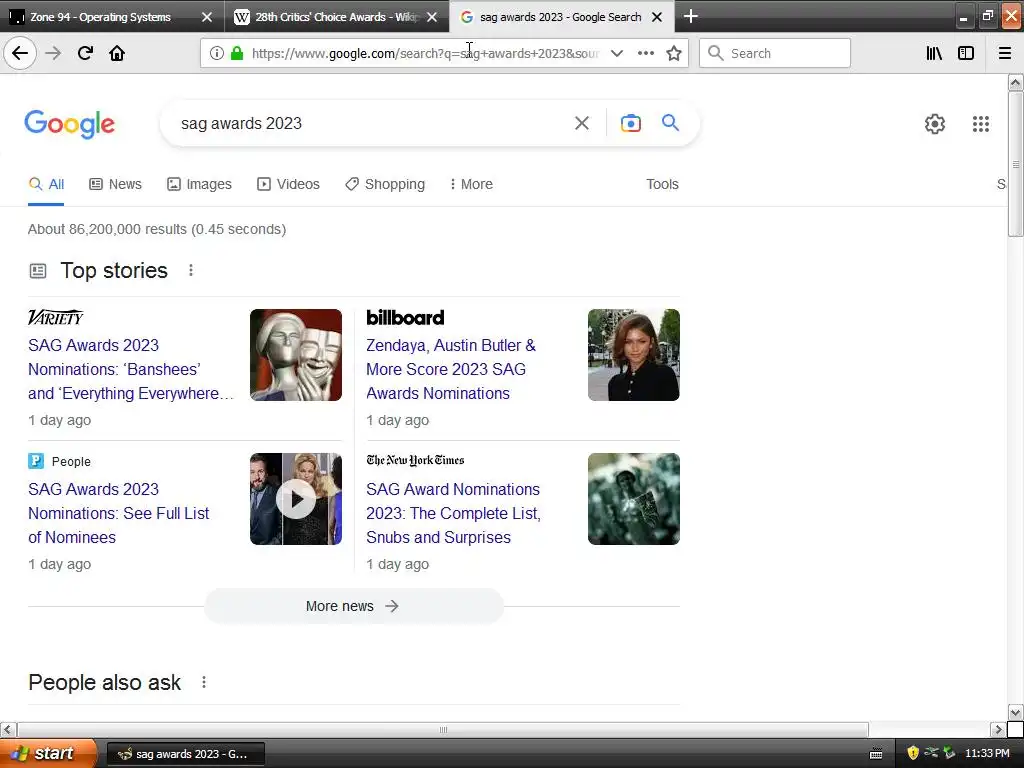This screenshot has width=1024, height=768.
Task: Click the browser toolbar Search field
Action: pos(775,53)
